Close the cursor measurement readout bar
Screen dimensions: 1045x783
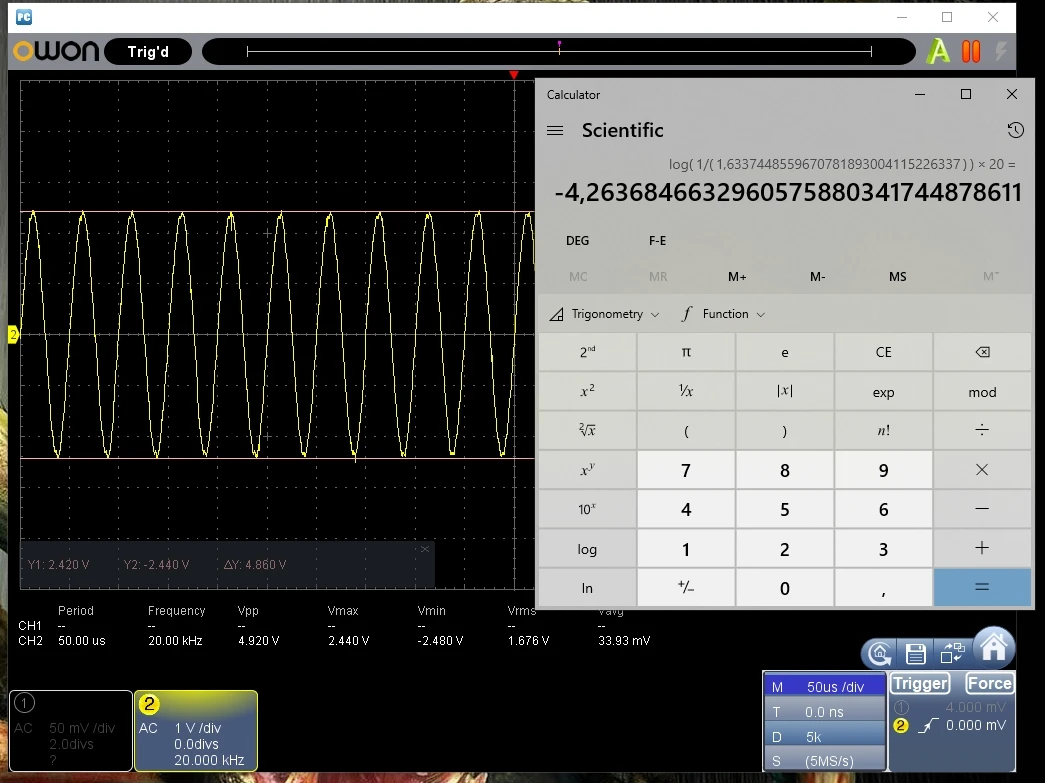[x=425, y=549]
